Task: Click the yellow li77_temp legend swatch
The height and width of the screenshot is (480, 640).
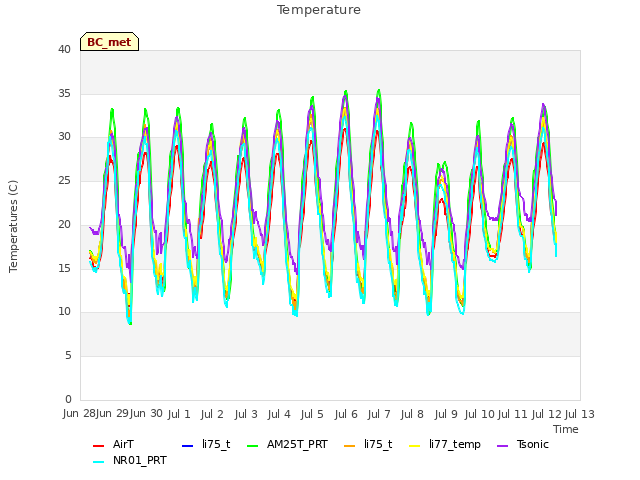Action: click(x=415, y=445)
